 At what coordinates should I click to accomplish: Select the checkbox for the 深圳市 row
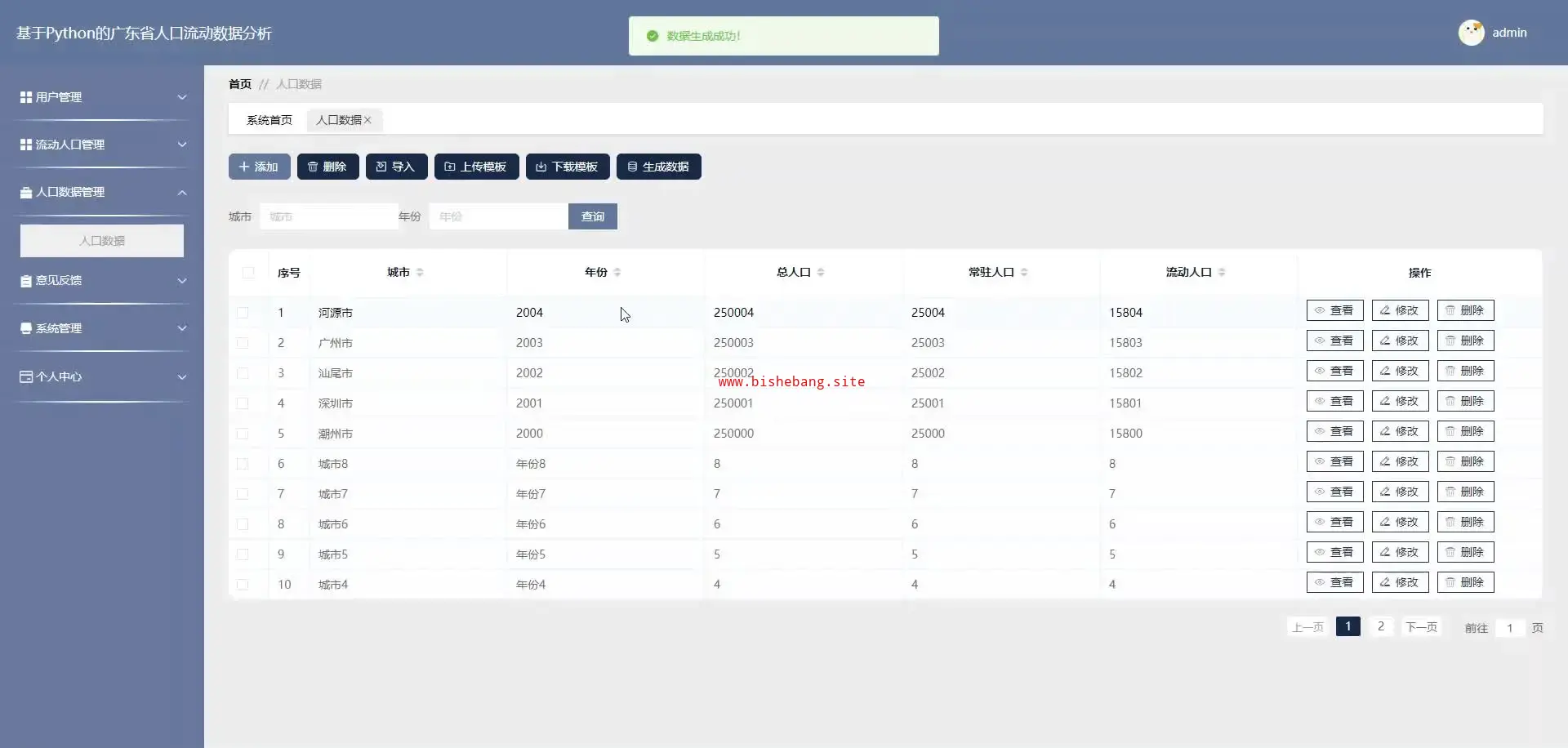[x=243, y=403]
